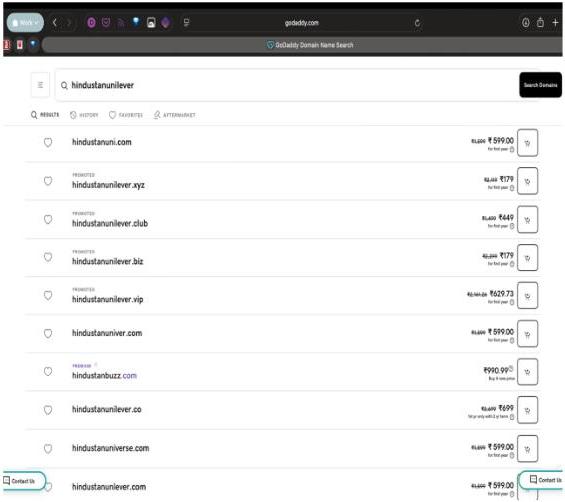Click the share icon in browser toolbar
Screen dimensions: 565x502
[x=540, y=23]
